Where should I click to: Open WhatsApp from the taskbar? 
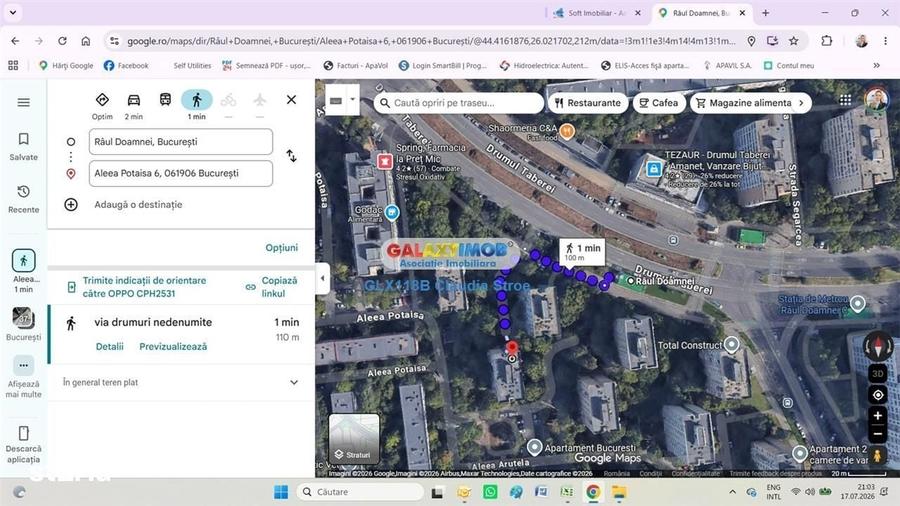coord(490,492)
